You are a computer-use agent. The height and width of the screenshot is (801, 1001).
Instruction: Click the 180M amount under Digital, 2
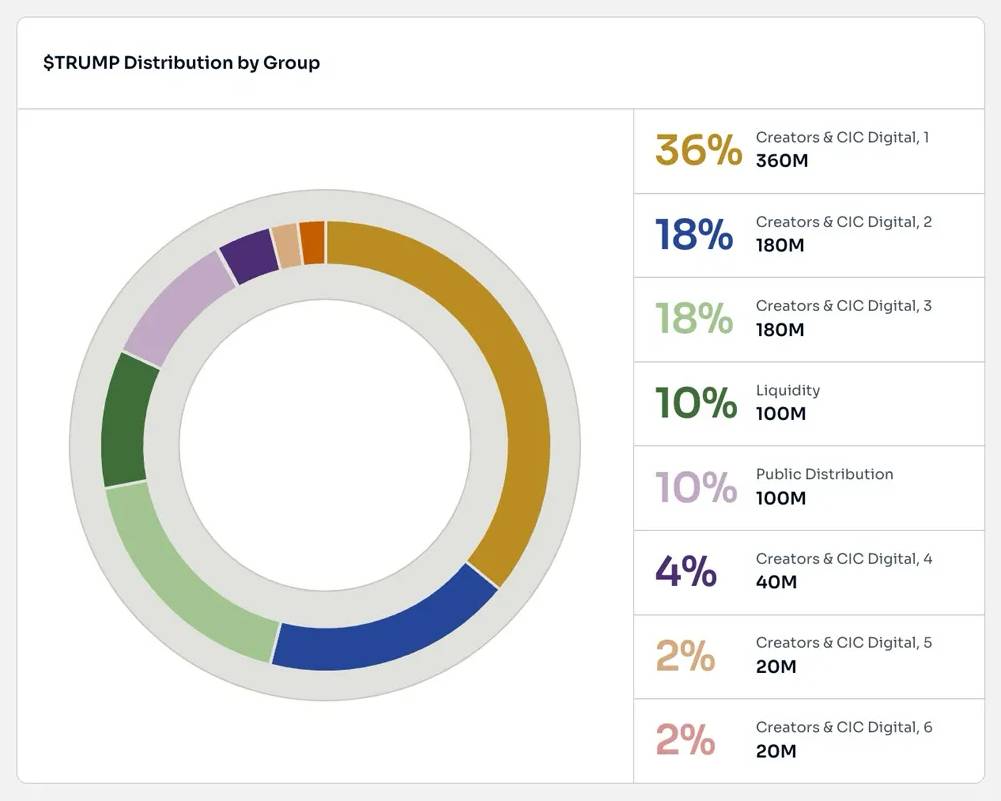click(x=780, y=246)
